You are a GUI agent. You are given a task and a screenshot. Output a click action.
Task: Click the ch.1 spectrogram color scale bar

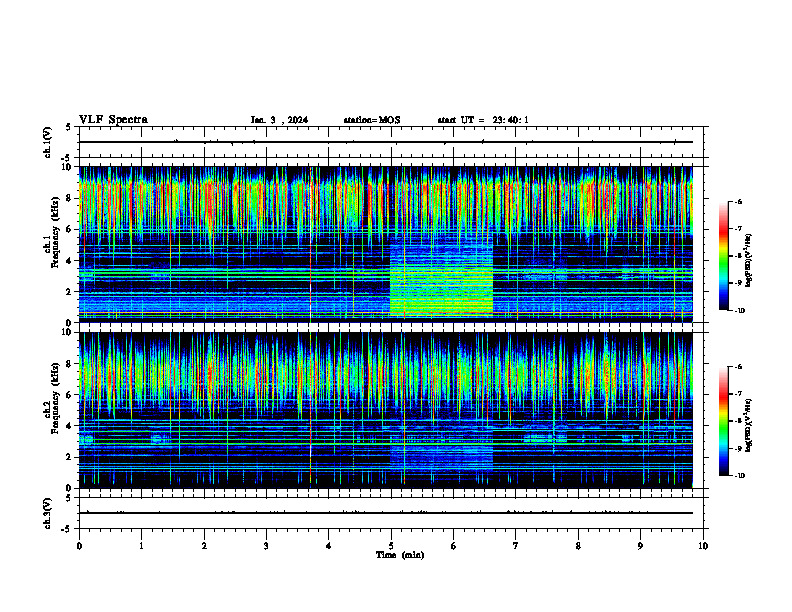[x=724, y=256]
